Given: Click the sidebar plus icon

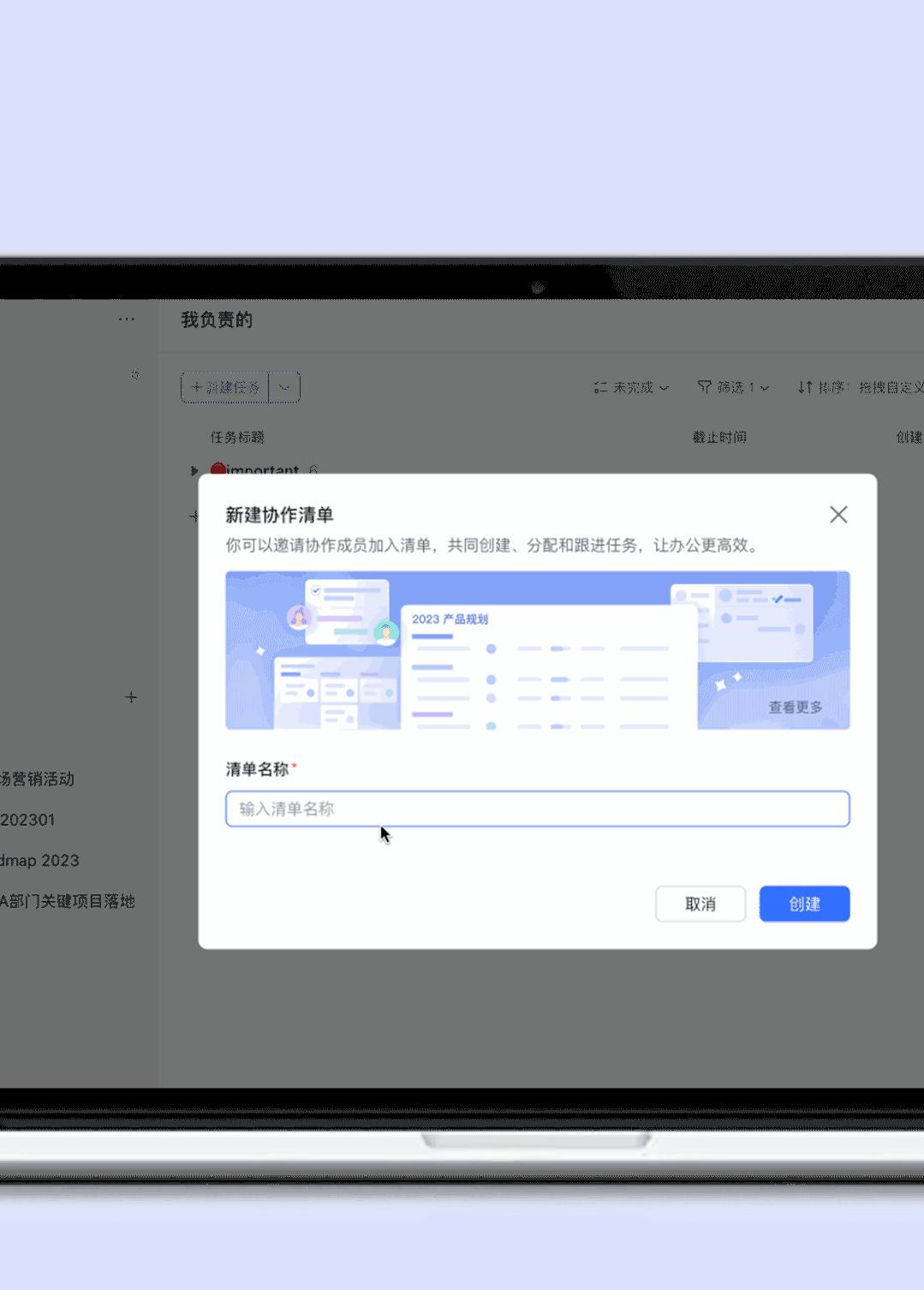Looking at the screenshot, I should (131, 697).
